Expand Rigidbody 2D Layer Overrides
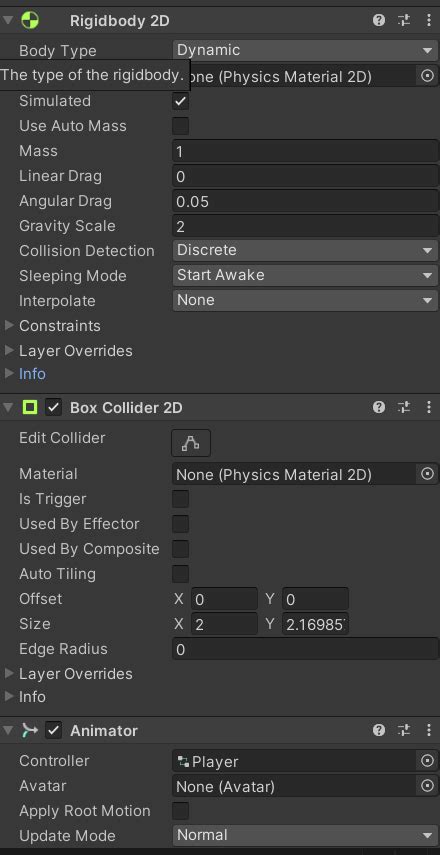440x855 pixels. click(9, 350)
